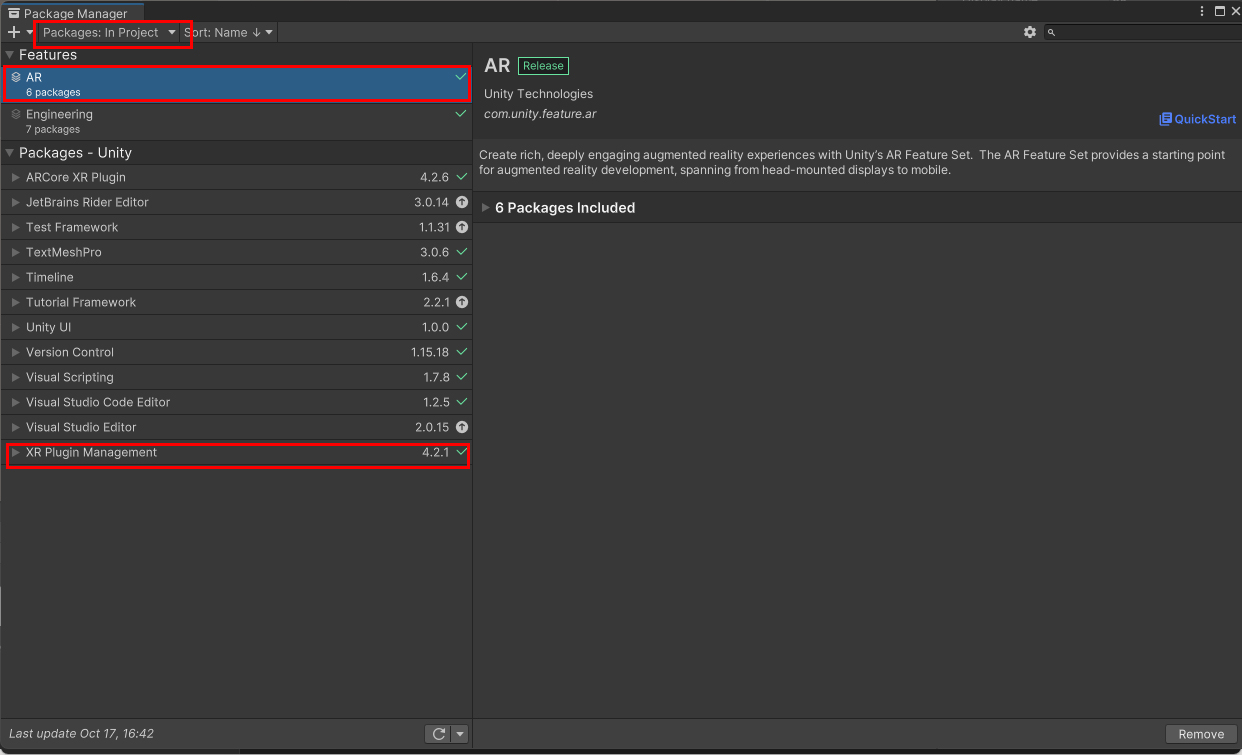Click the AR feature stack icon
Image resolution: width=1242 pixels, height=755 pixels.
tap(15, 77)
